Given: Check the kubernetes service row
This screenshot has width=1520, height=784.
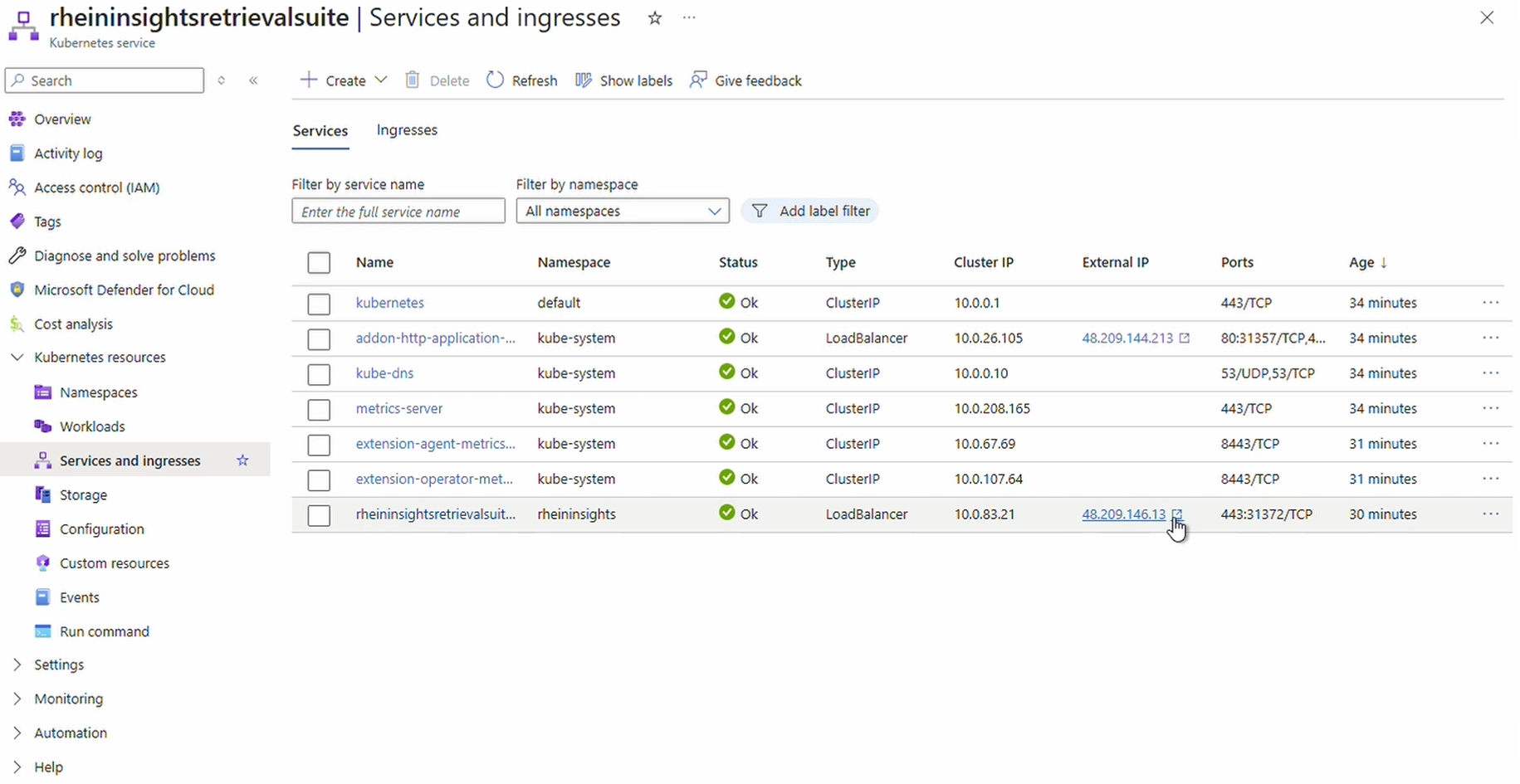Looking at the screenshot, I should point(319,304).
